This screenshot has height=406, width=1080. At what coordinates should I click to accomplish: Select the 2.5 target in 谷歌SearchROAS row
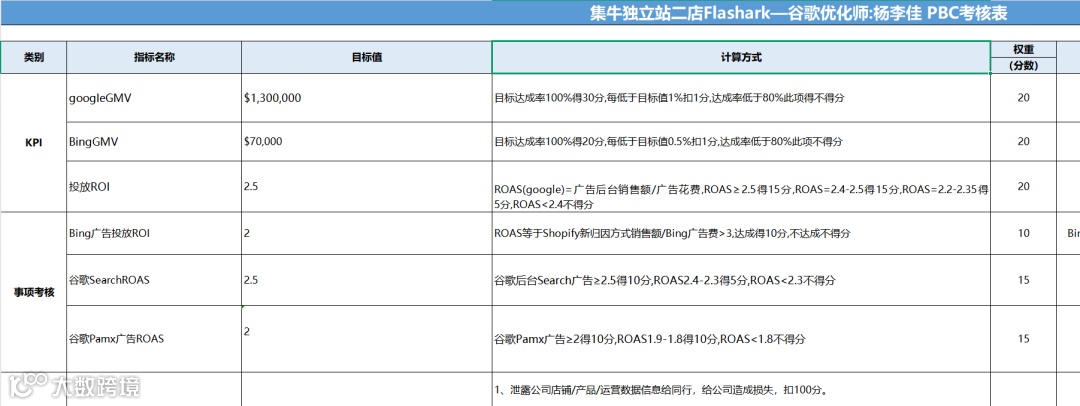tap(366, 281)
